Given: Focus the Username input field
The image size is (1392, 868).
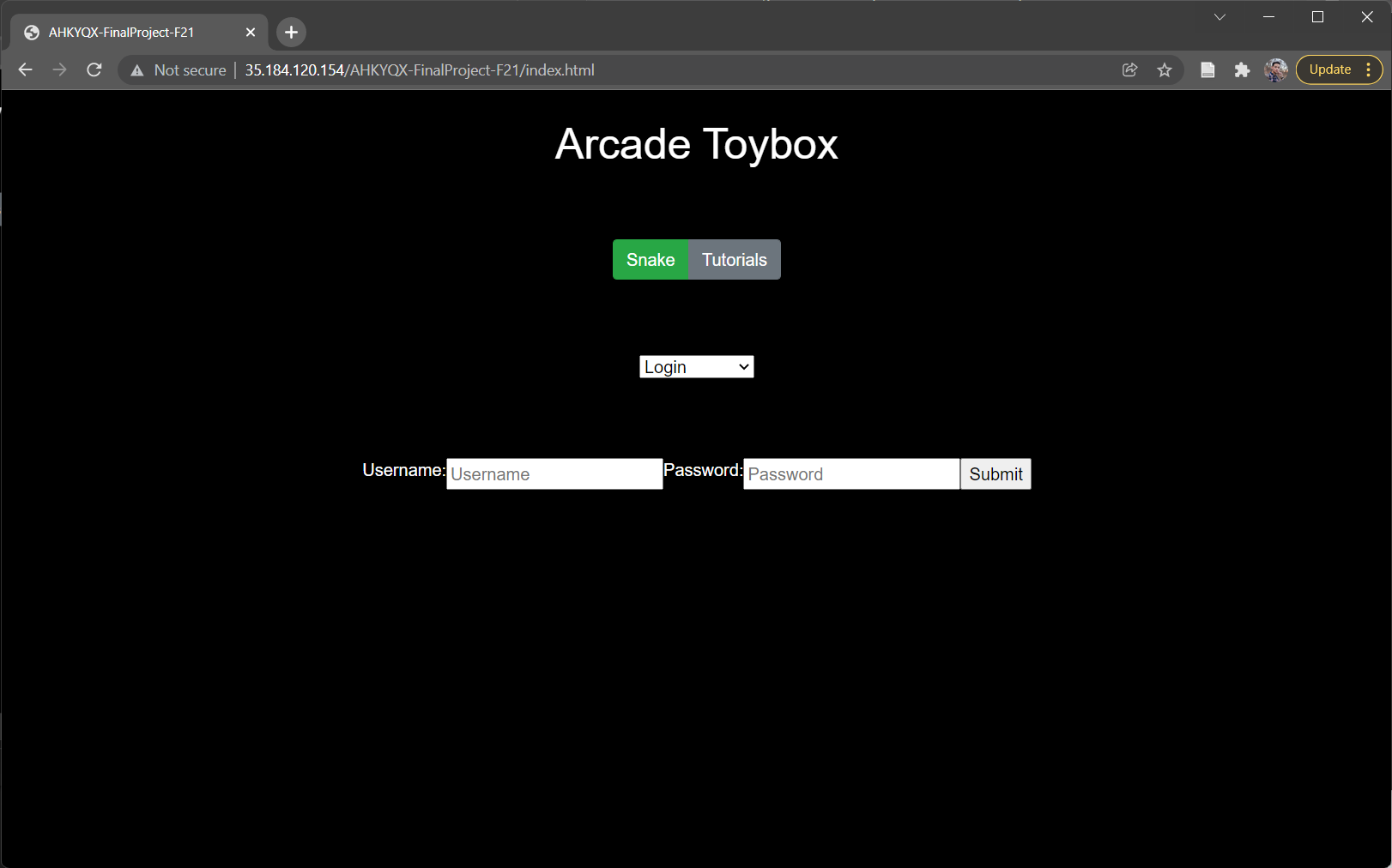Looking at the screenshot, I should tap(554, 474).
